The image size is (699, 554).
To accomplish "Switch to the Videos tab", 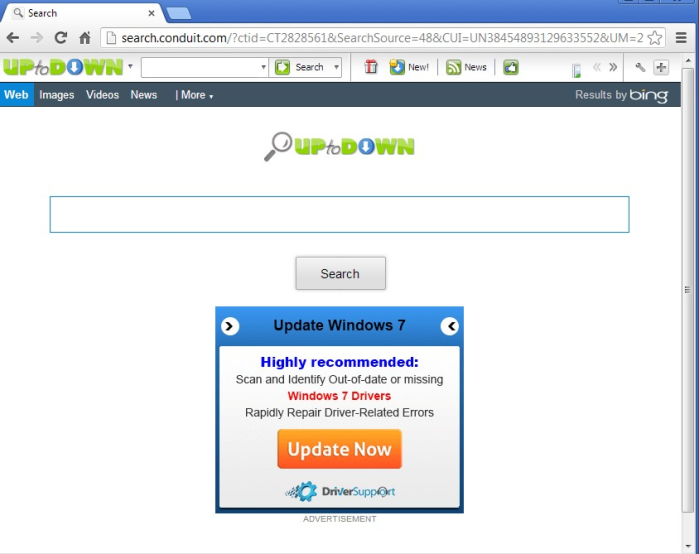I will (x=103, y=94).
